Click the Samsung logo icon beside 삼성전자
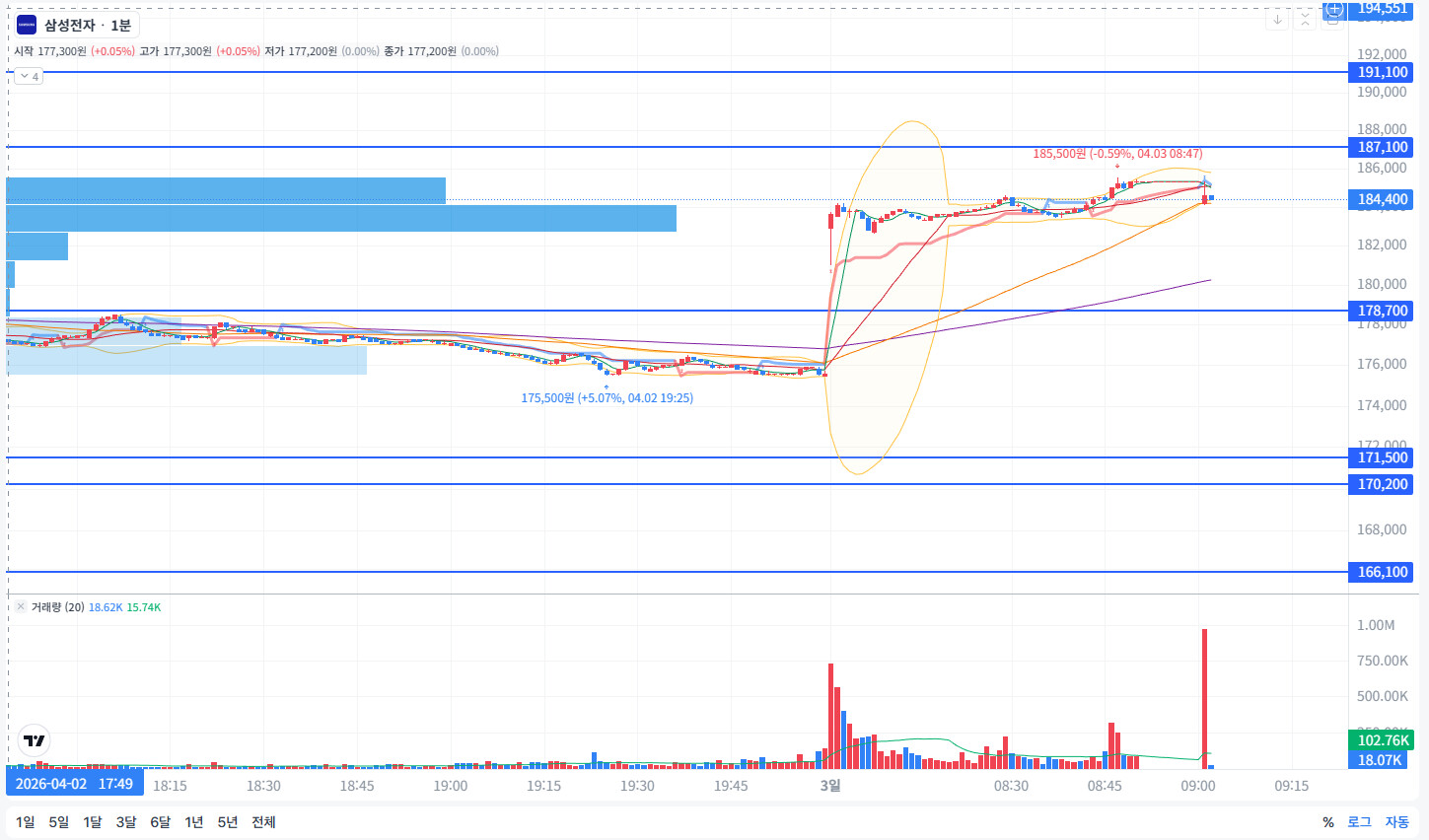Viewport: 1429px width, 840px height. coord(27,25)
